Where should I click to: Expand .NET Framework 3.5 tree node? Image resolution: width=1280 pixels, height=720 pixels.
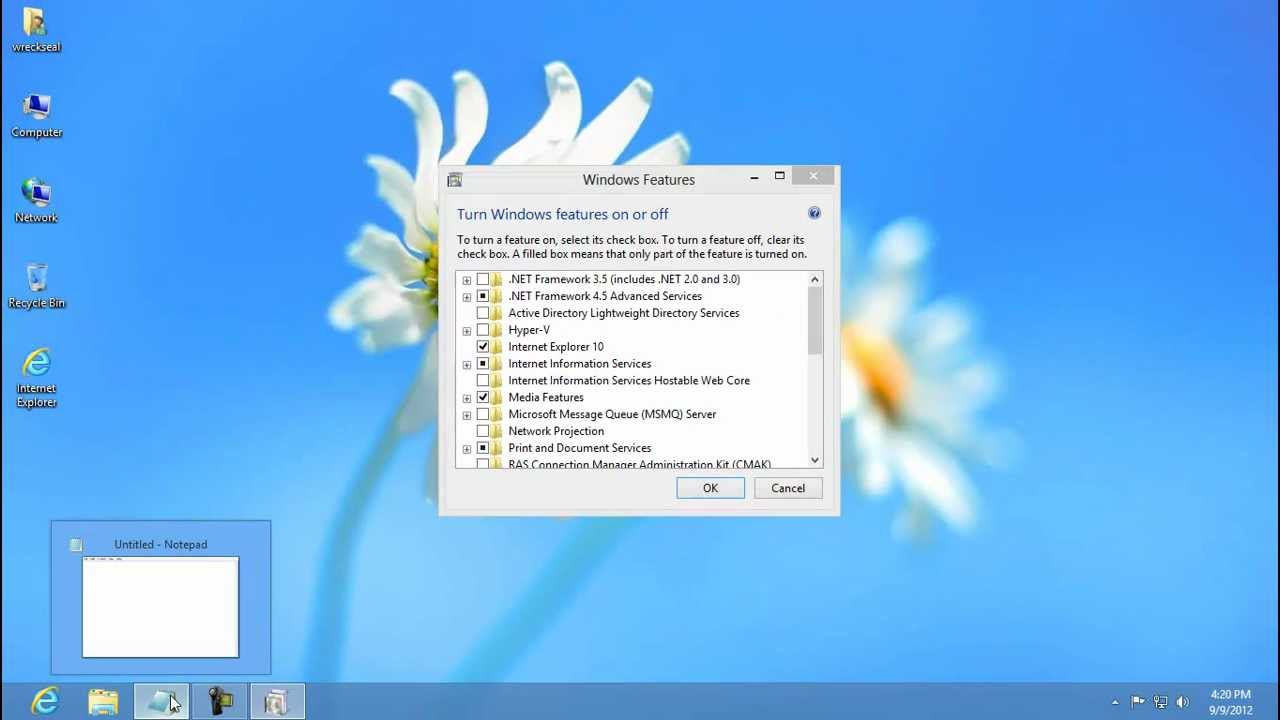(x=467, y=280)
